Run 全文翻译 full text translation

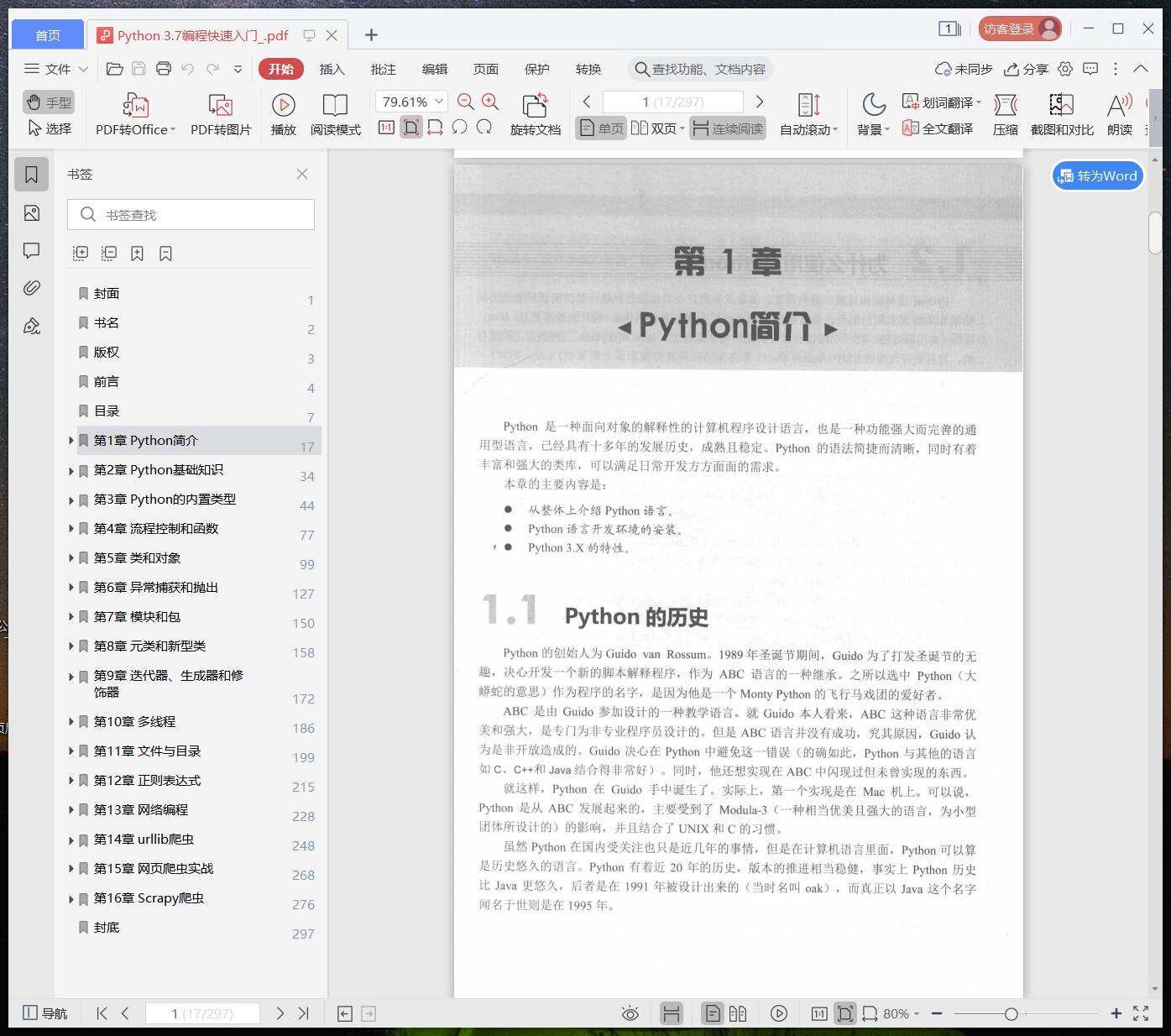[x=938, y=128]
